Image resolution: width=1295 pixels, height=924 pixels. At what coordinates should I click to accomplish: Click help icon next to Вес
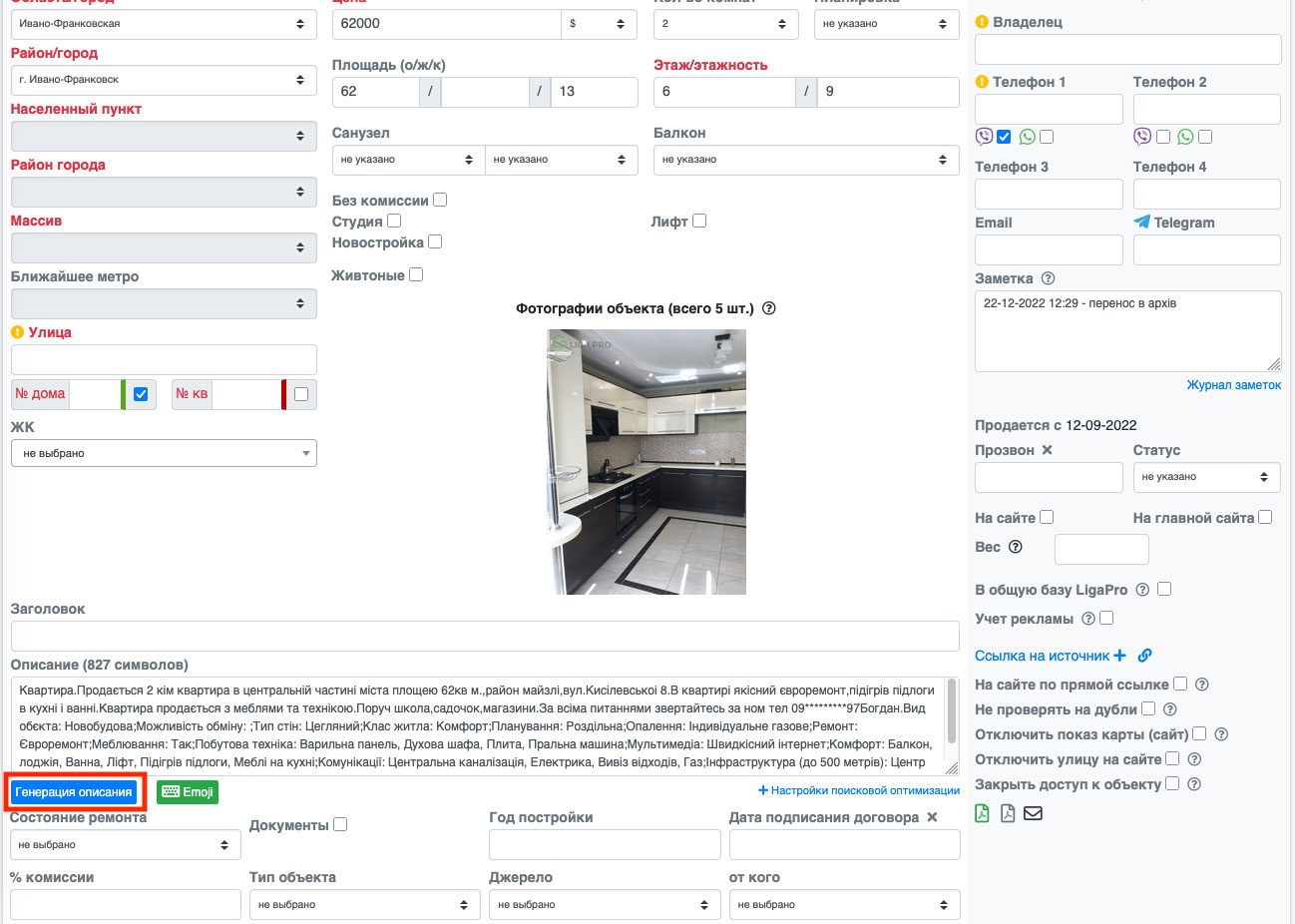point(1016,547)
